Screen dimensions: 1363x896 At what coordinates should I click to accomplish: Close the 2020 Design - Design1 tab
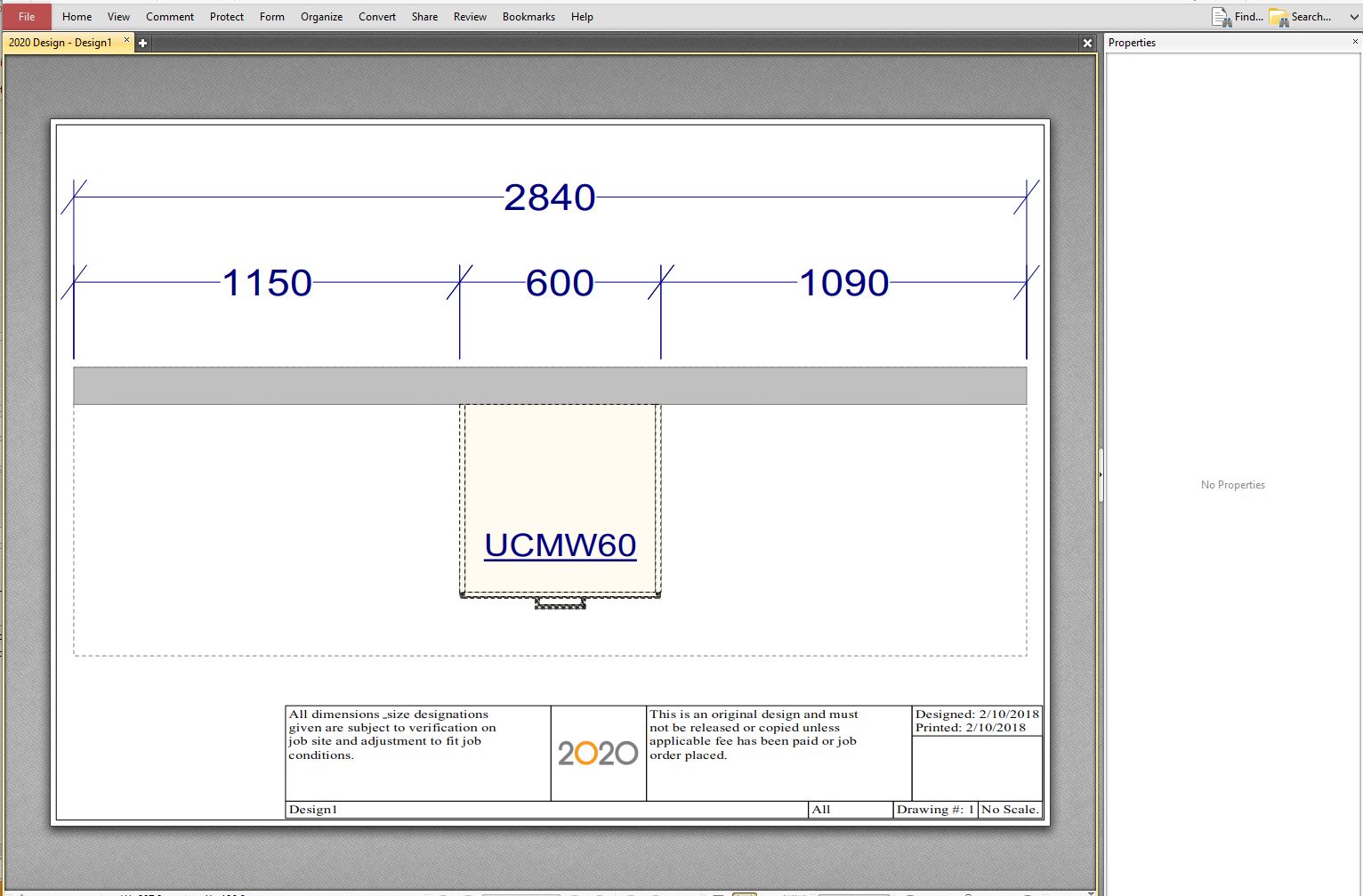point(126,40)
